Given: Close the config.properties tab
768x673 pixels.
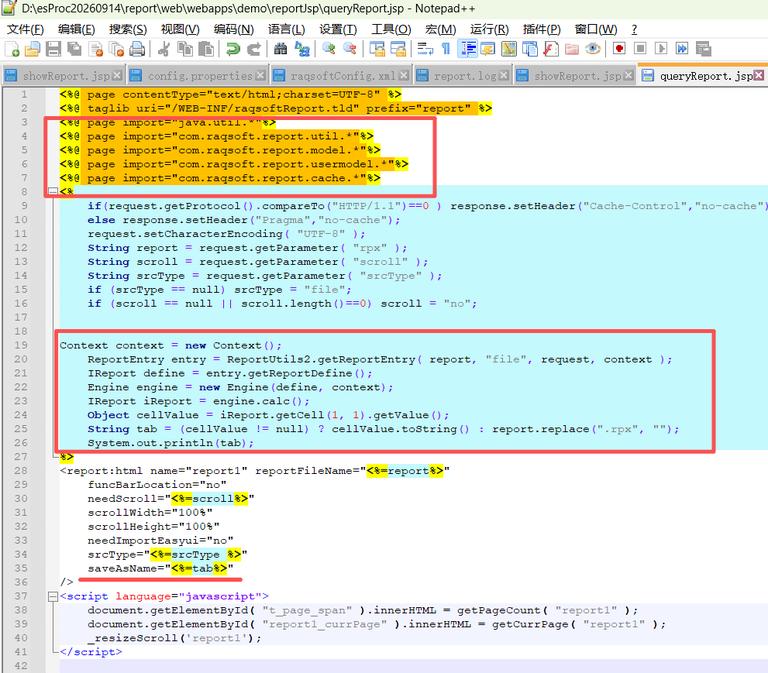Looking at the screenshot, I should tap(261, 75).
